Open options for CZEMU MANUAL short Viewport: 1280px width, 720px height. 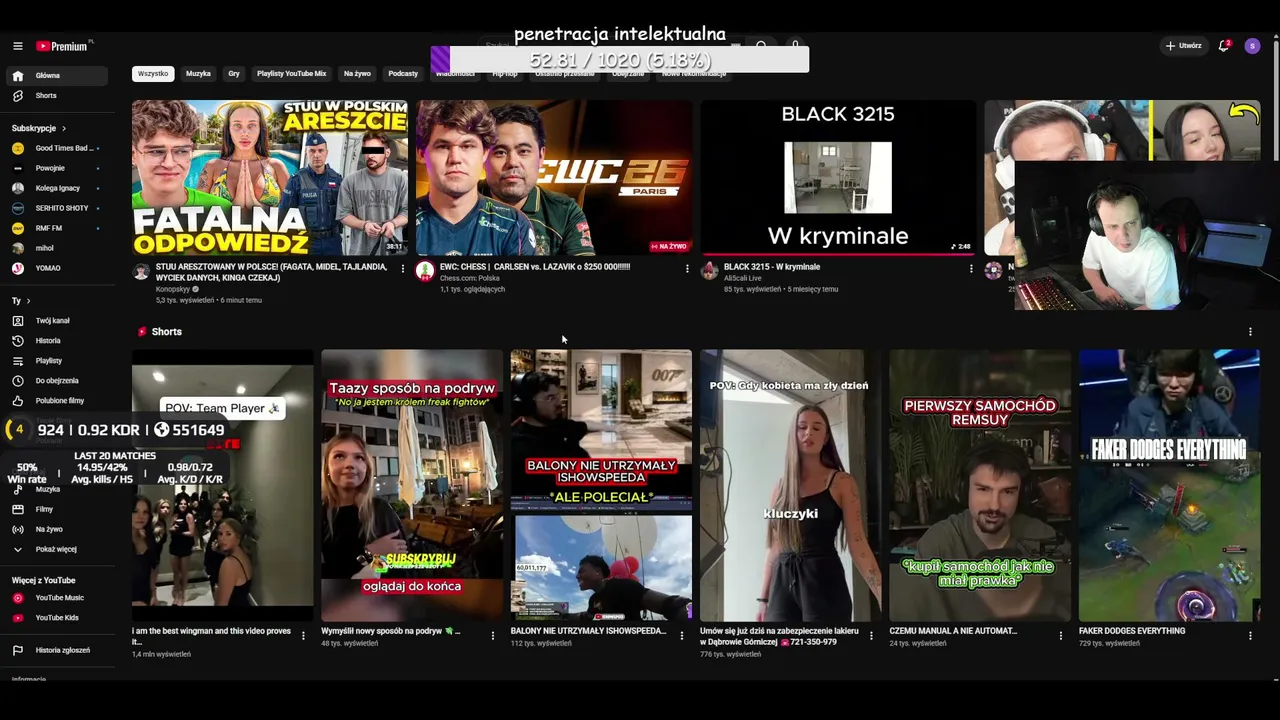(1061, 635)
